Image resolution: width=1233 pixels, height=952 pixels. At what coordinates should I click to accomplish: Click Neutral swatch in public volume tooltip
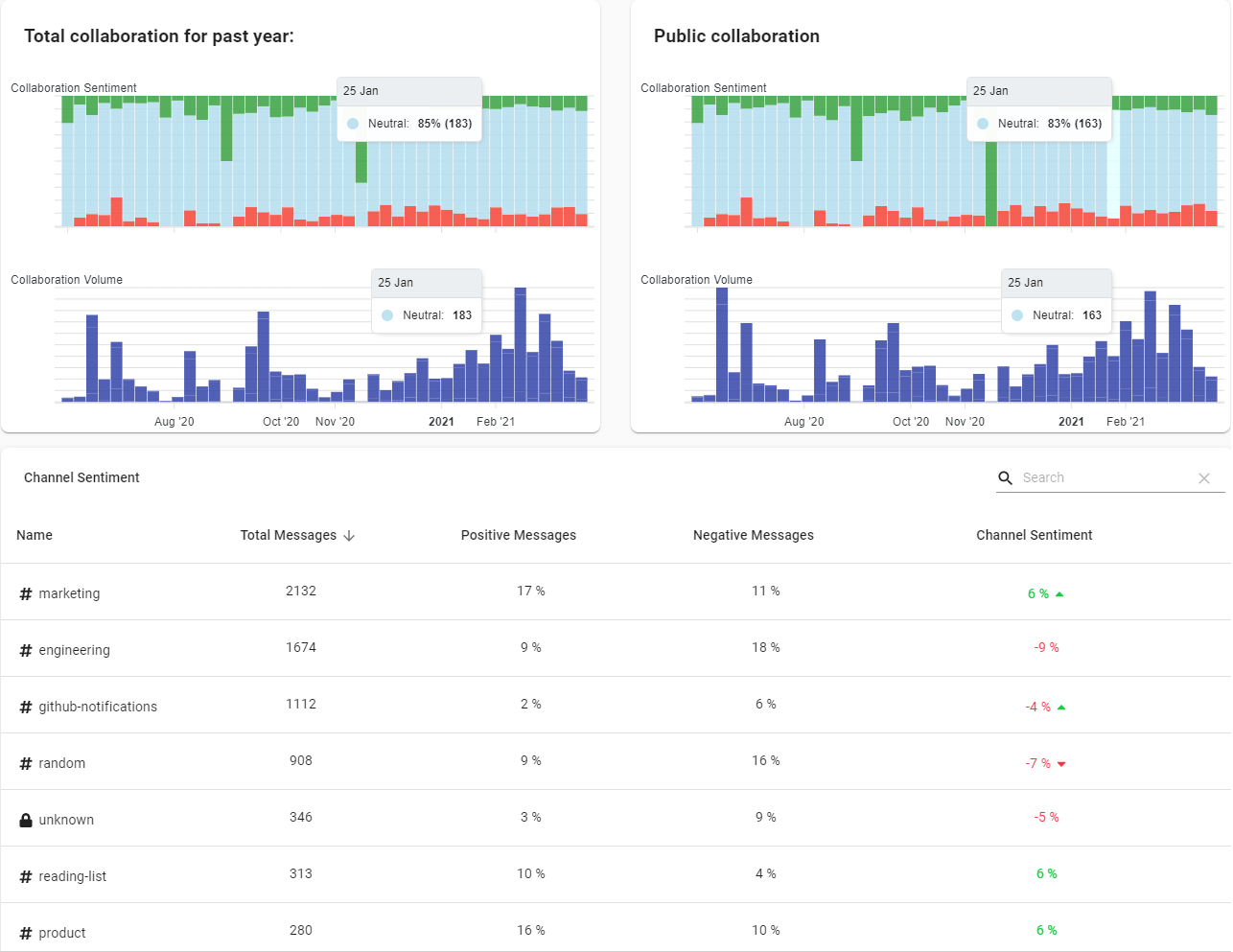[1017, 315]
